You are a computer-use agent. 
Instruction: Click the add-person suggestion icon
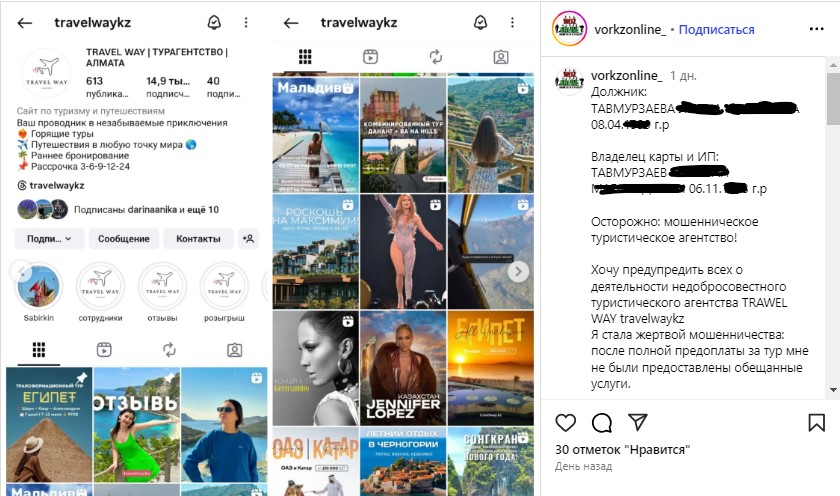pyautogui.click(x=249, y=239)
